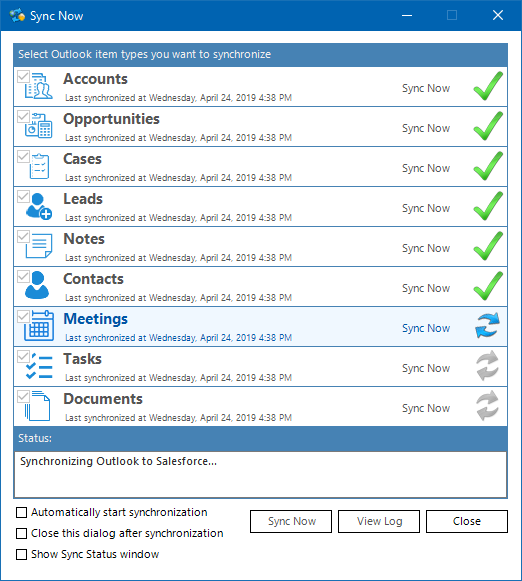Image resolution: width=522 pixels, height=581 pixels.
Task: Click the blue syncing arrows for Meetings
Action: (x=488, y=325)
